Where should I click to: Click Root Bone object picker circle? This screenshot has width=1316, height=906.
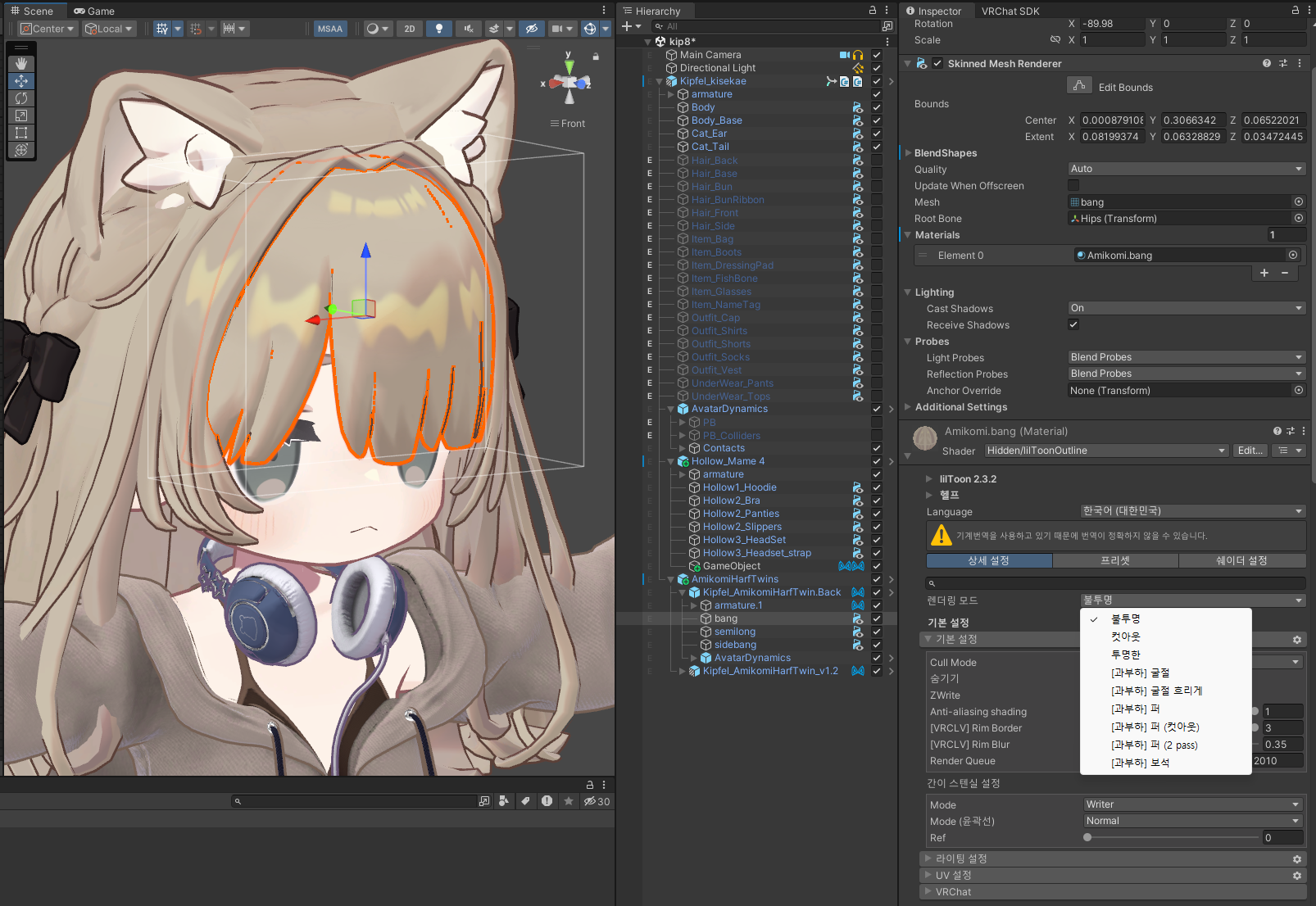(1299, 218)
